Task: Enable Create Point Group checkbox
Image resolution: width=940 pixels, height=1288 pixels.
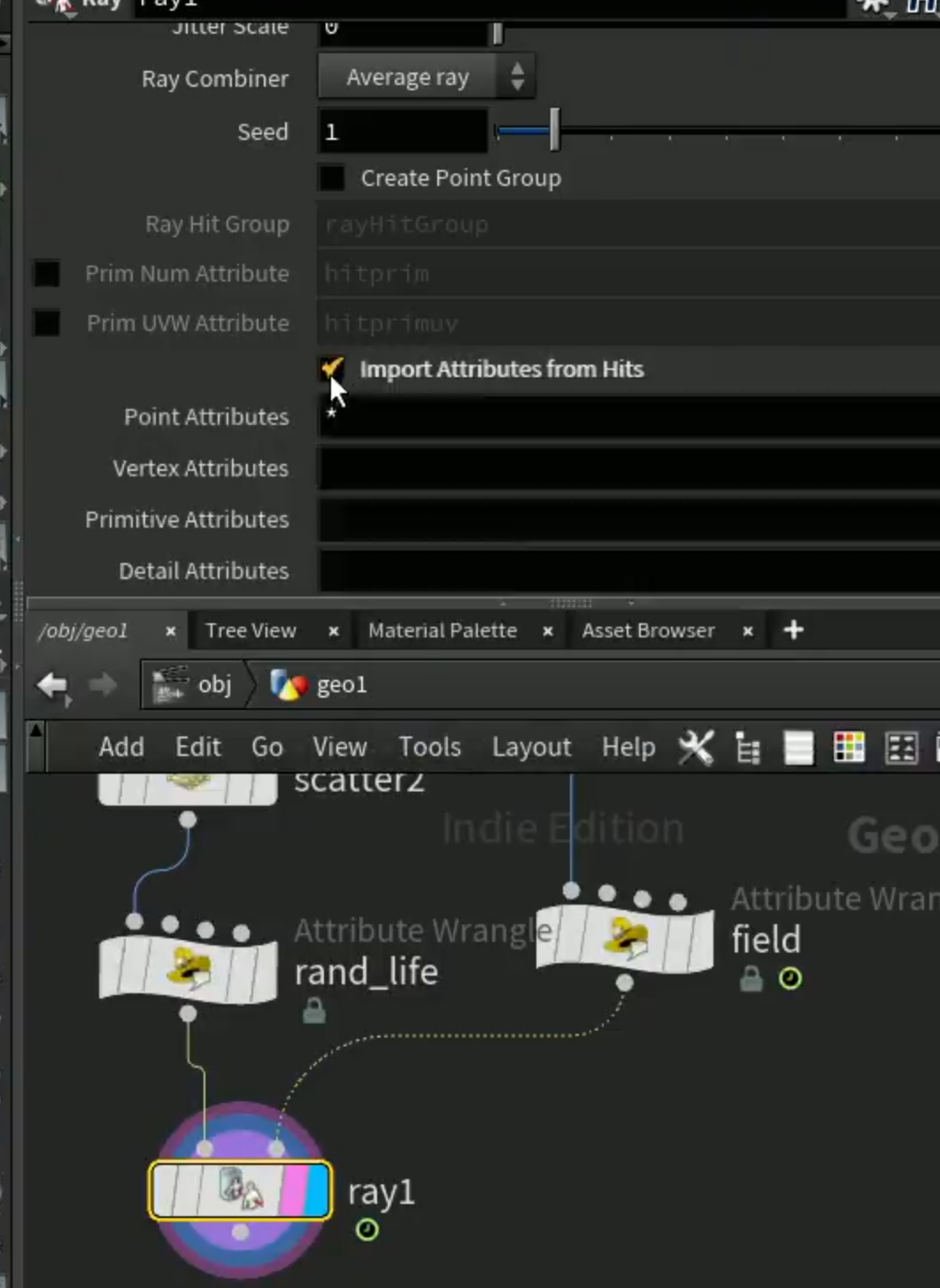Action: [x=331, y=178]
